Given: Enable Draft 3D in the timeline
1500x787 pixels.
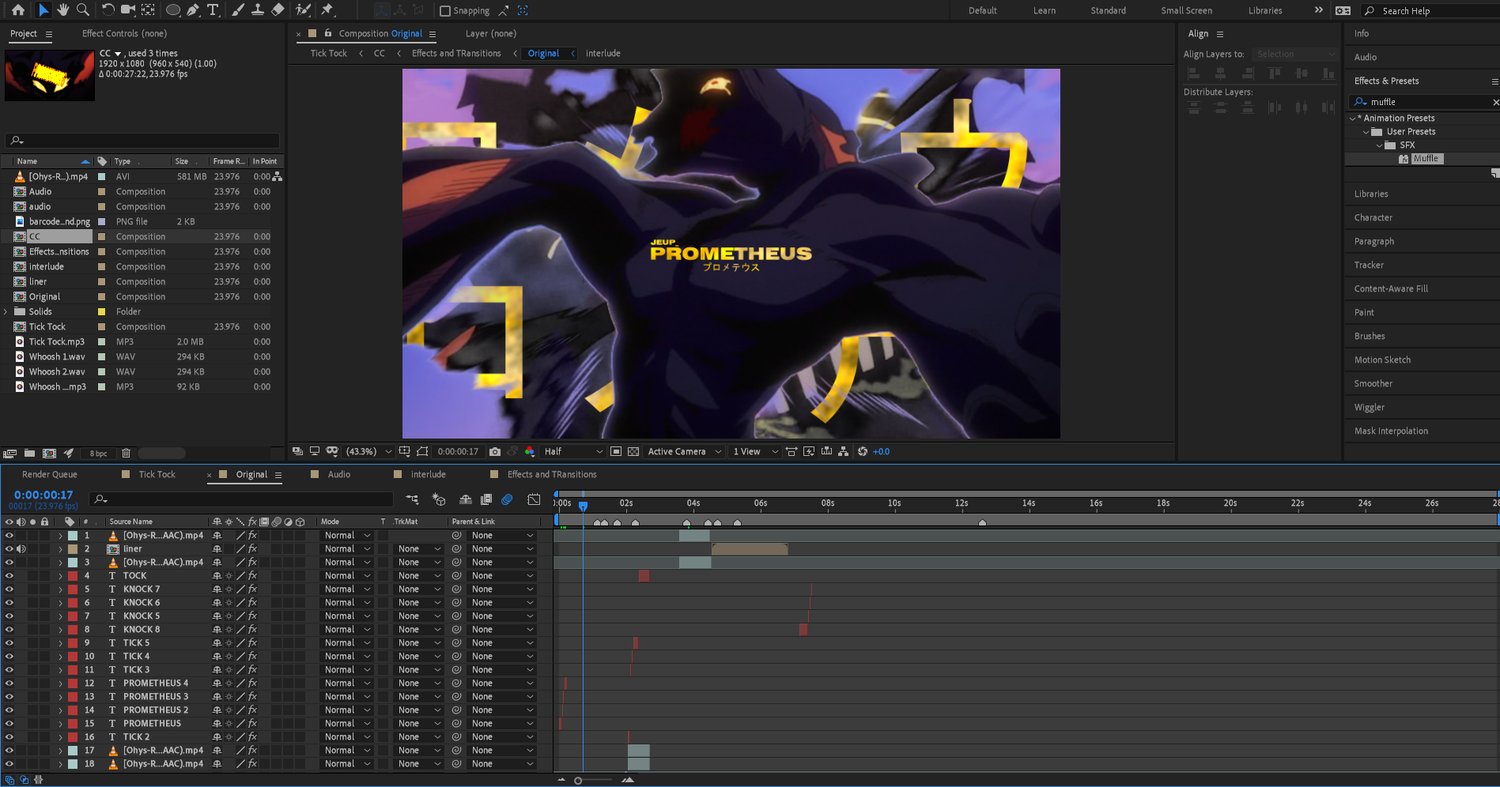Looking at the screenshot, I should point(438,499).
